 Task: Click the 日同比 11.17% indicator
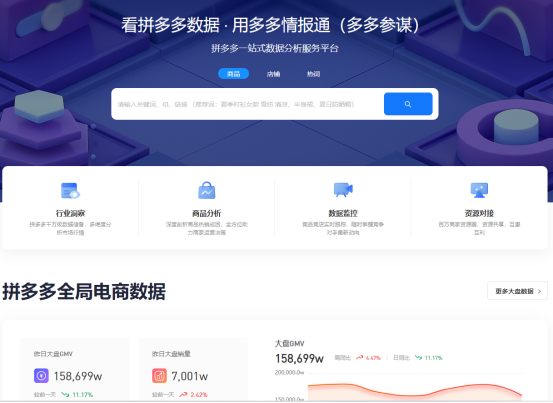pos(418,358)
